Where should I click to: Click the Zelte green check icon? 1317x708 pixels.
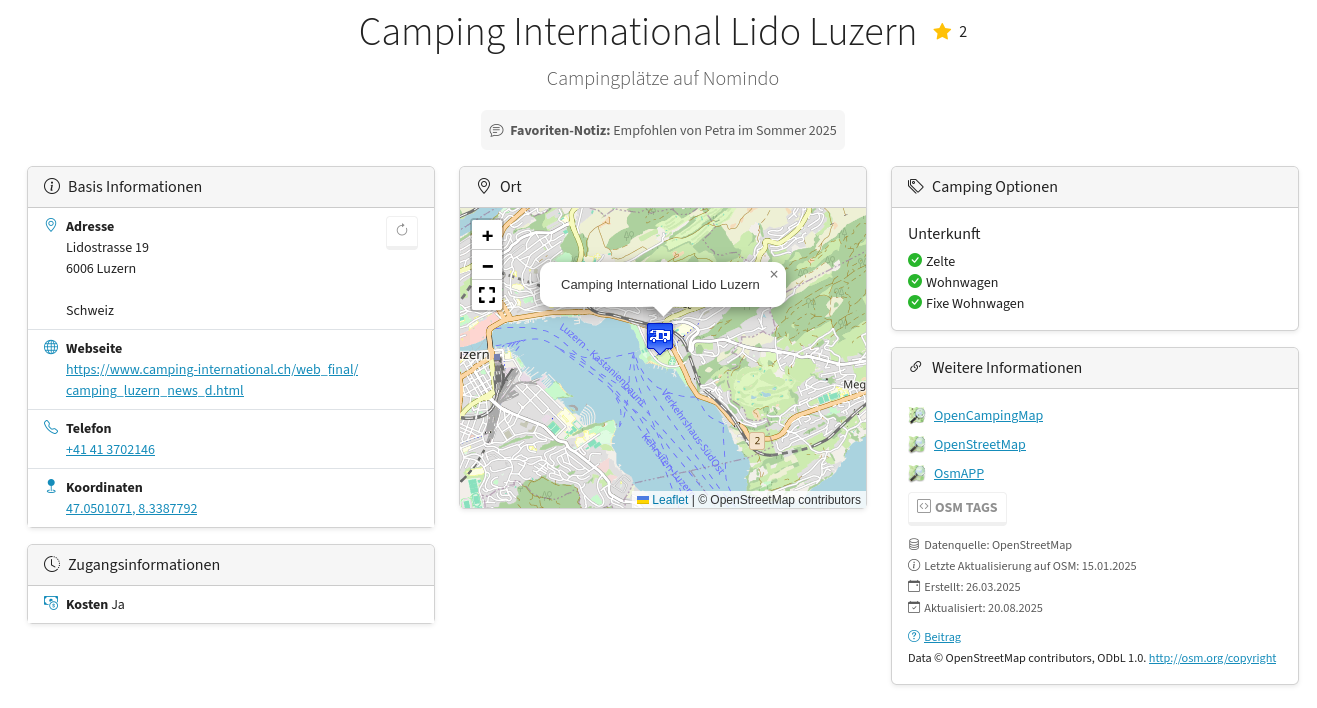915,260
